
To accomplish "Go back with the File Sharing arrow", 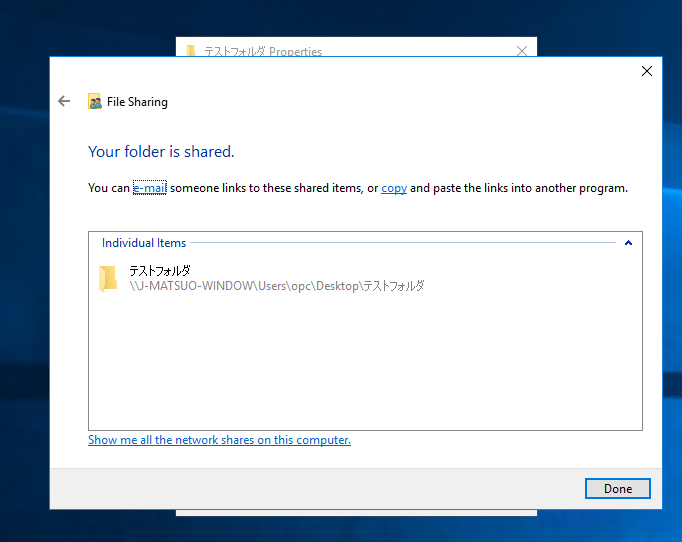I will tap(64, 101).
